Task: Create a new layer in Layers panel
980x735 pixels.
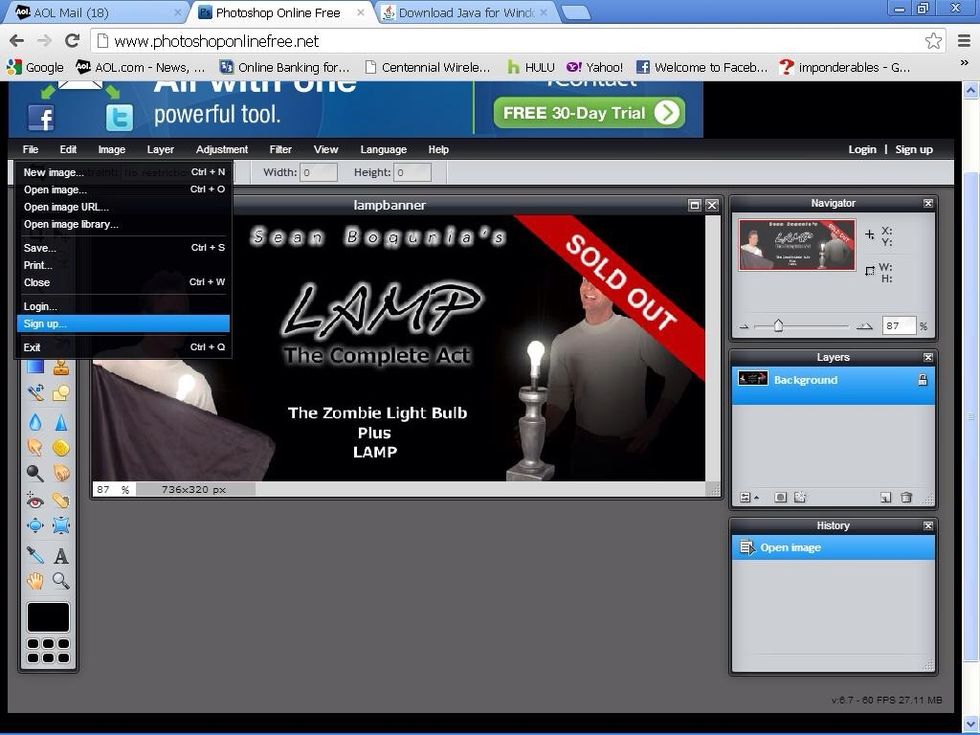Action: tap(886, 498)
